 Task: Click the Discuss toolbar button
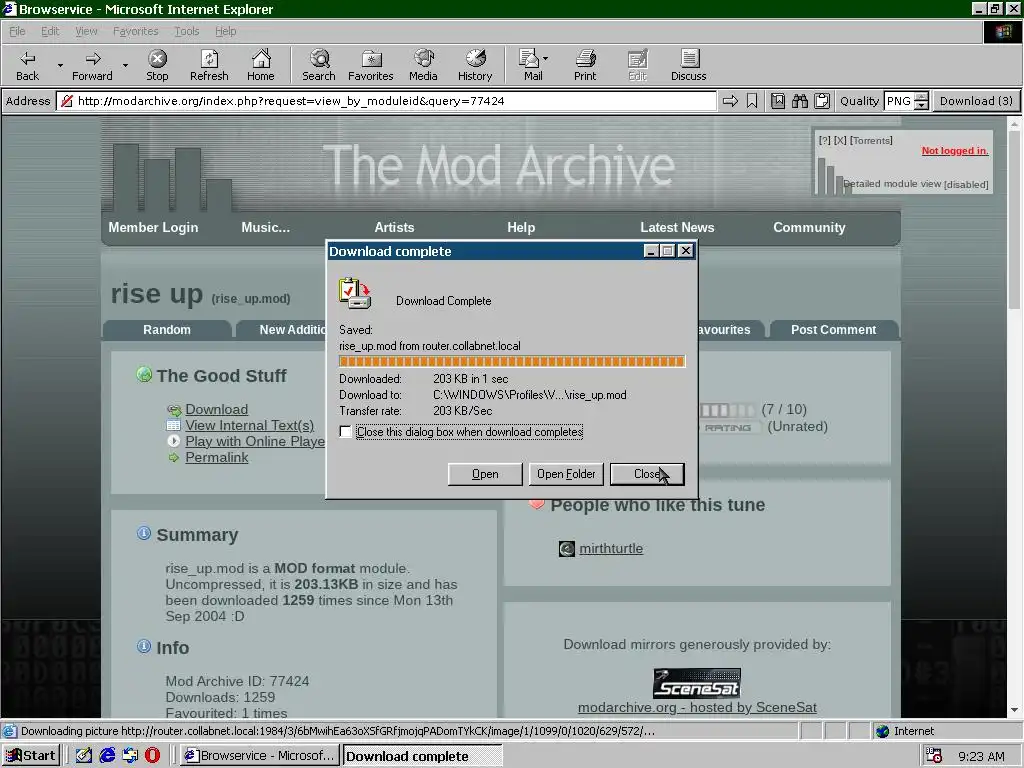[x=688, y=65]
